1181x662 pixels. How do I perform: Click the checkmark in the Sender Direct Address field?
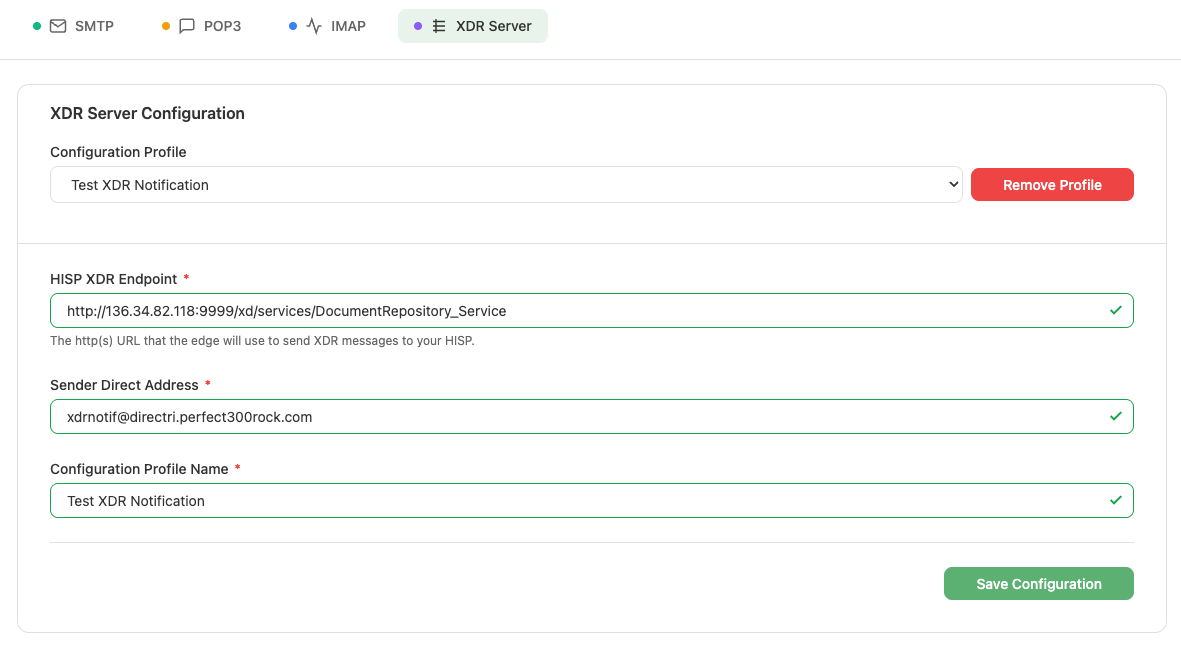pos(1115,416)
